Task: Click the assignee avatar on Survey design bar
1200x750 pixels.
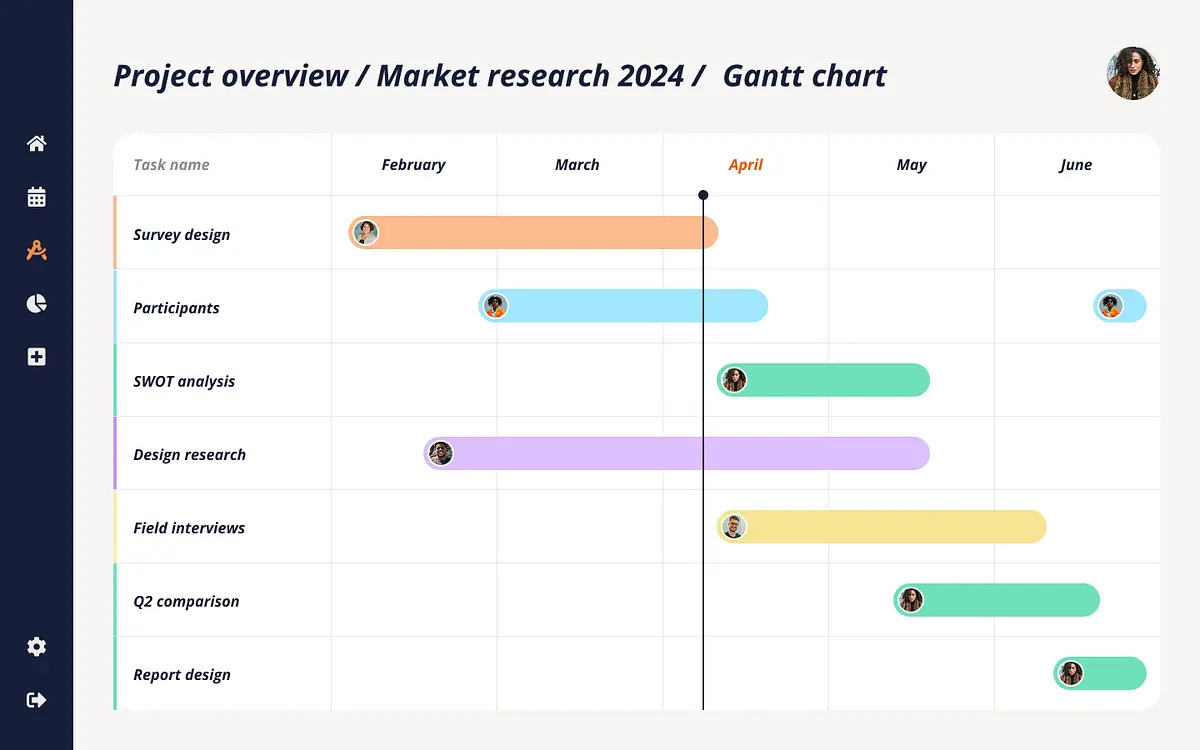Action: click(x=366, y=233)
